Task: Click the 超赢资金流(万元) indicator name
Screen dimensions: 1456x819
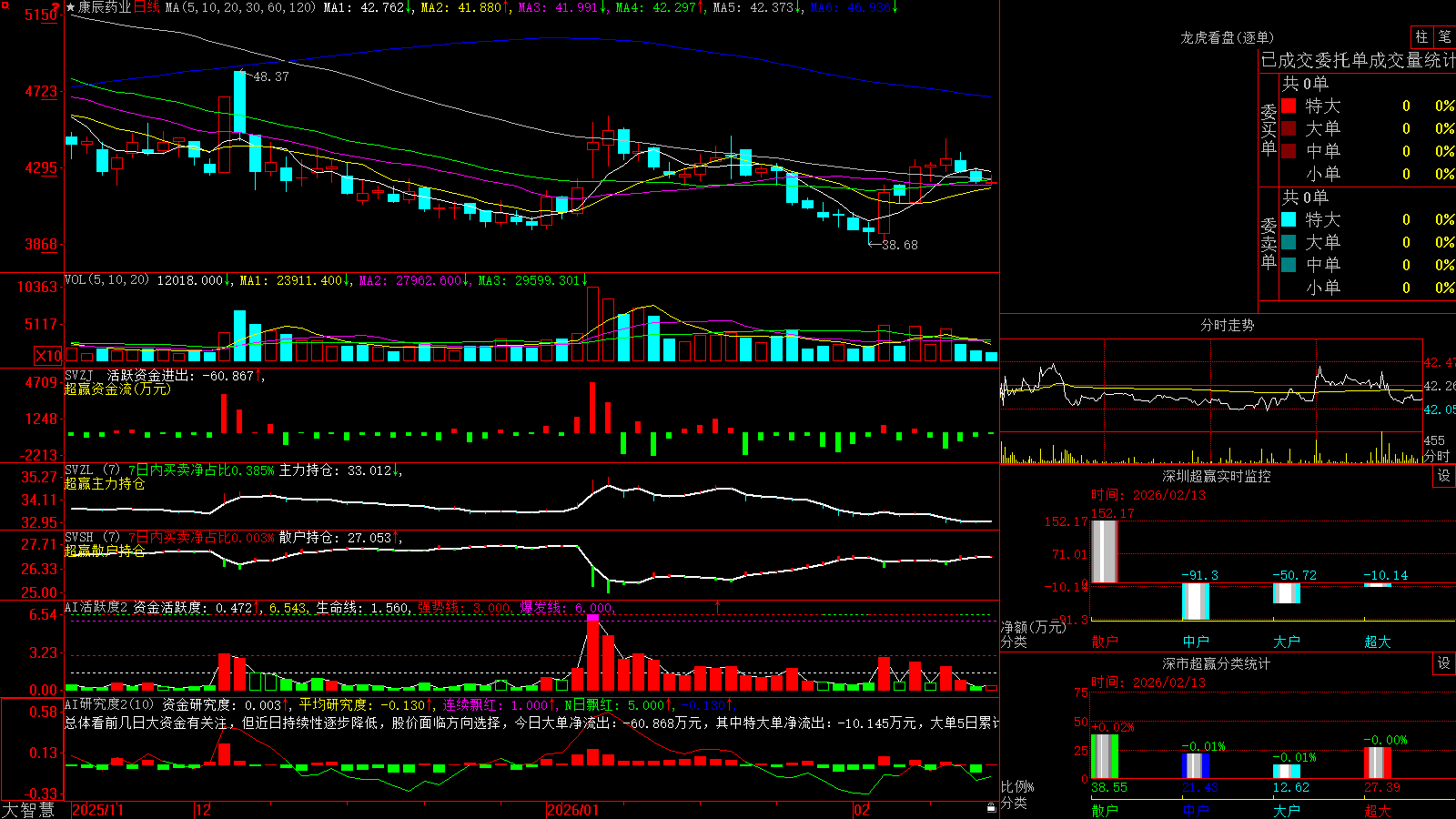Action: [117, 389]
